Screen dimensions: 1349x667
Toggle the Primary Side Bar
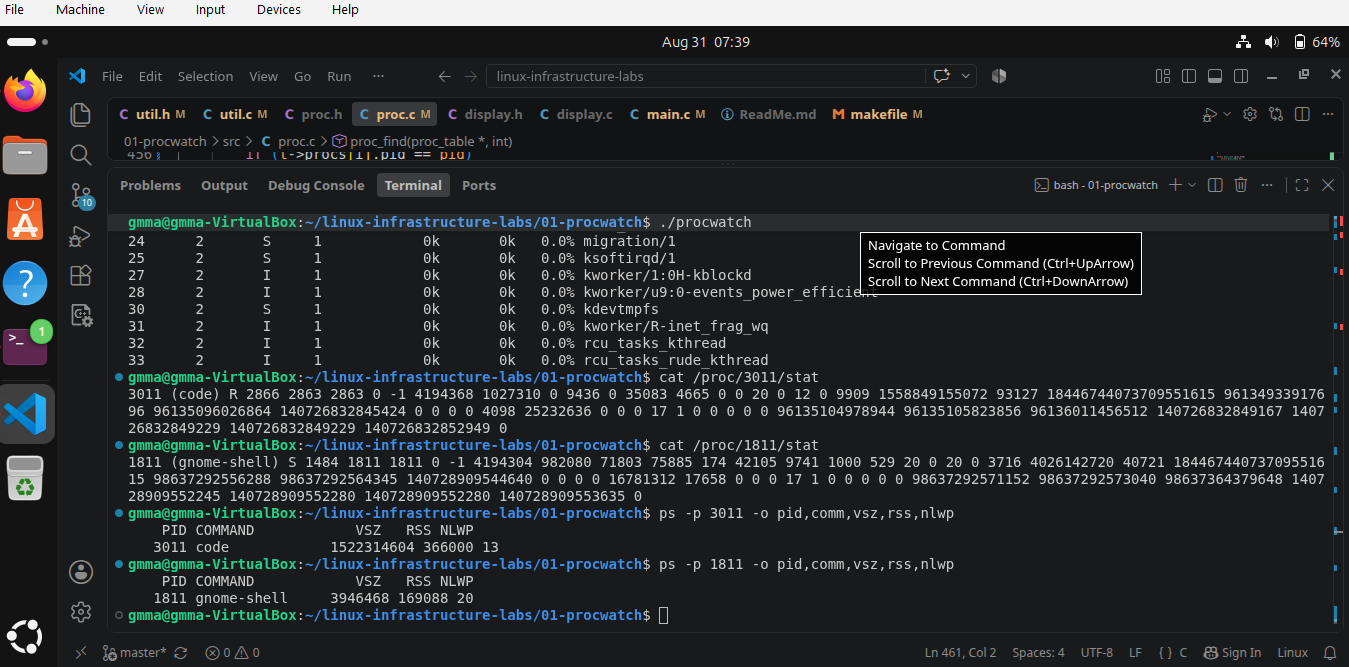click(1189, 76)
